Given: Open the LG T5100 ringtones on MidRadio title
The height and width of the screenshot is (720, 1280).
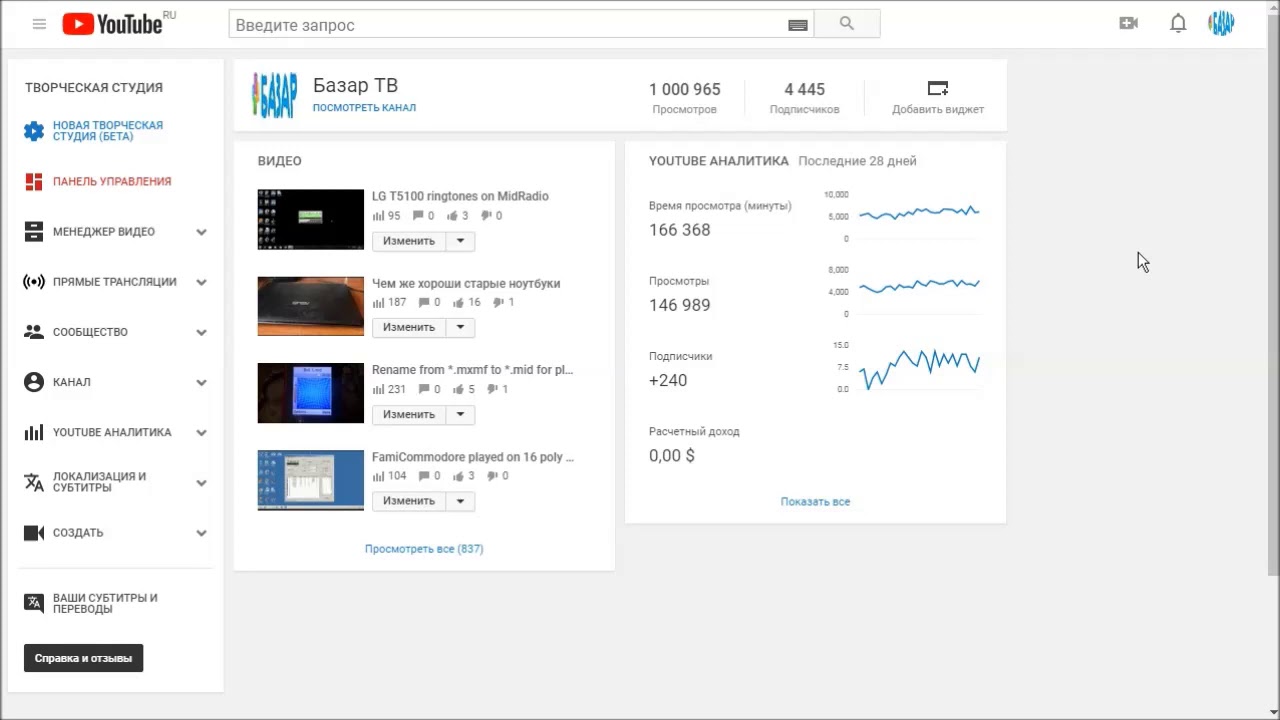Looking at the screenshot, I should tap(460, 196).
